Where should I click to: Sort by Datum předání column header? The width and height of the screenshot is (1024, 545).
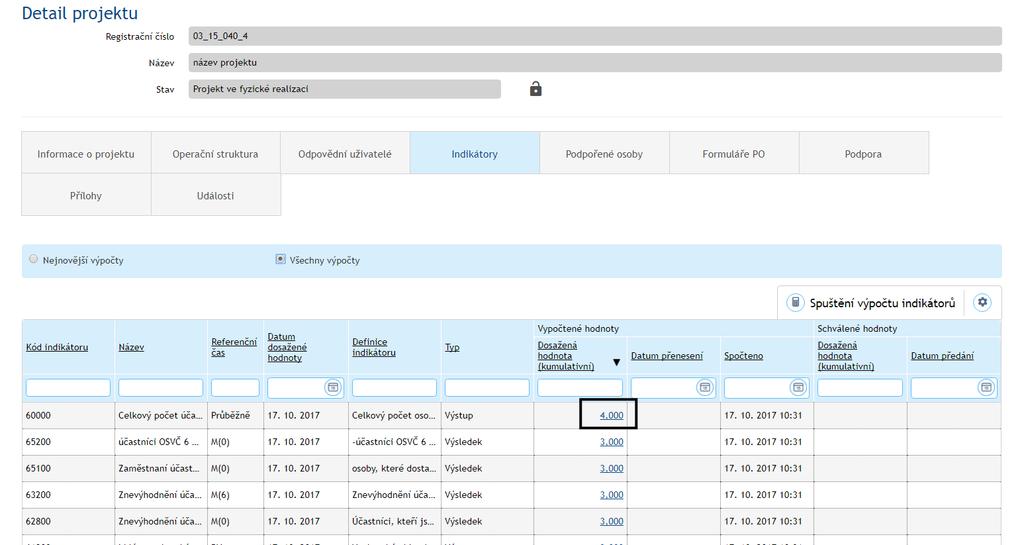click(942, 356)
